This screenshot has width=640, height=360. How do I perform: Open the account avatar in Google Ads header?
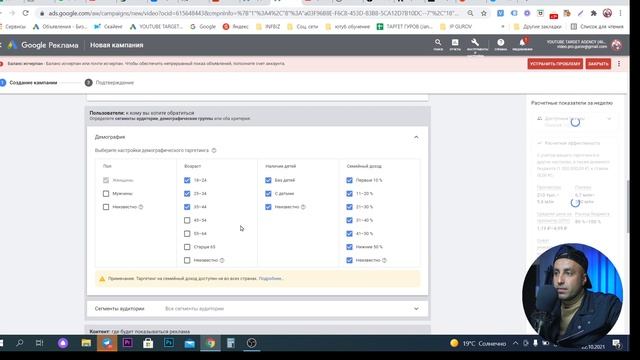[x=616, y=45]
